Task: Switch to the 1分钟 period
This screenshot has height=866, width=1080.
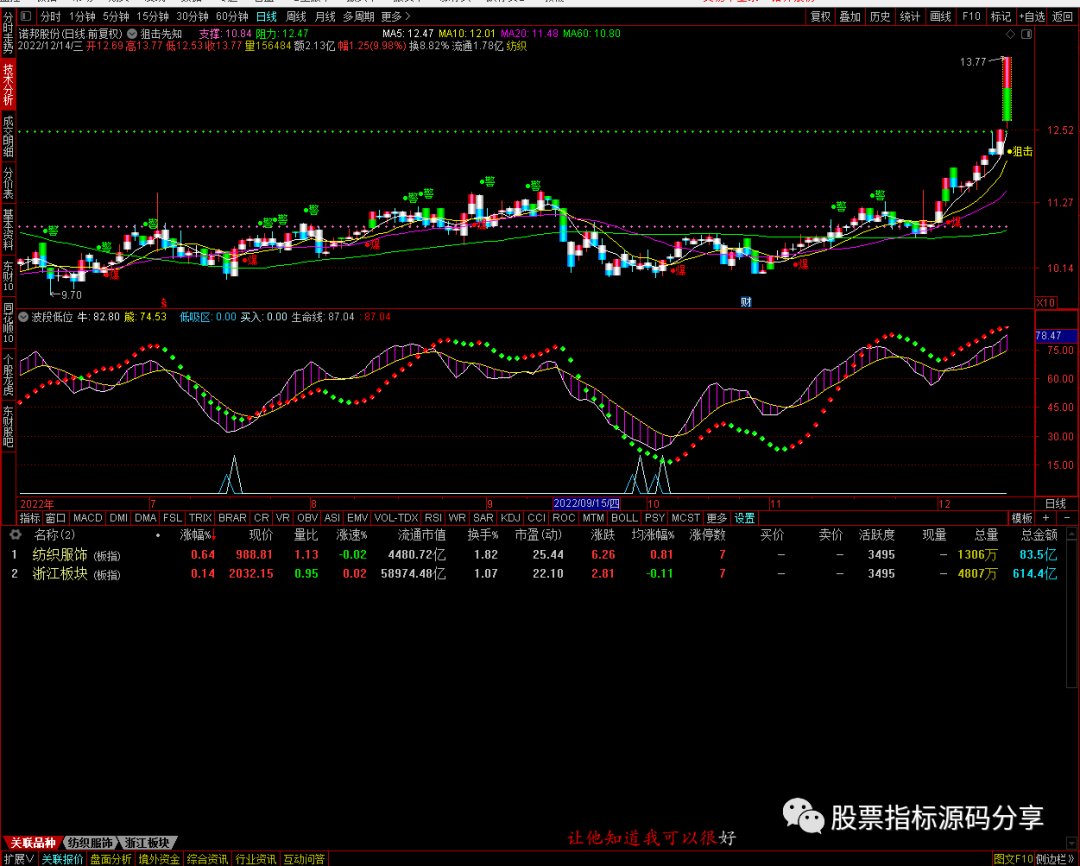Action: pos(82,16)
